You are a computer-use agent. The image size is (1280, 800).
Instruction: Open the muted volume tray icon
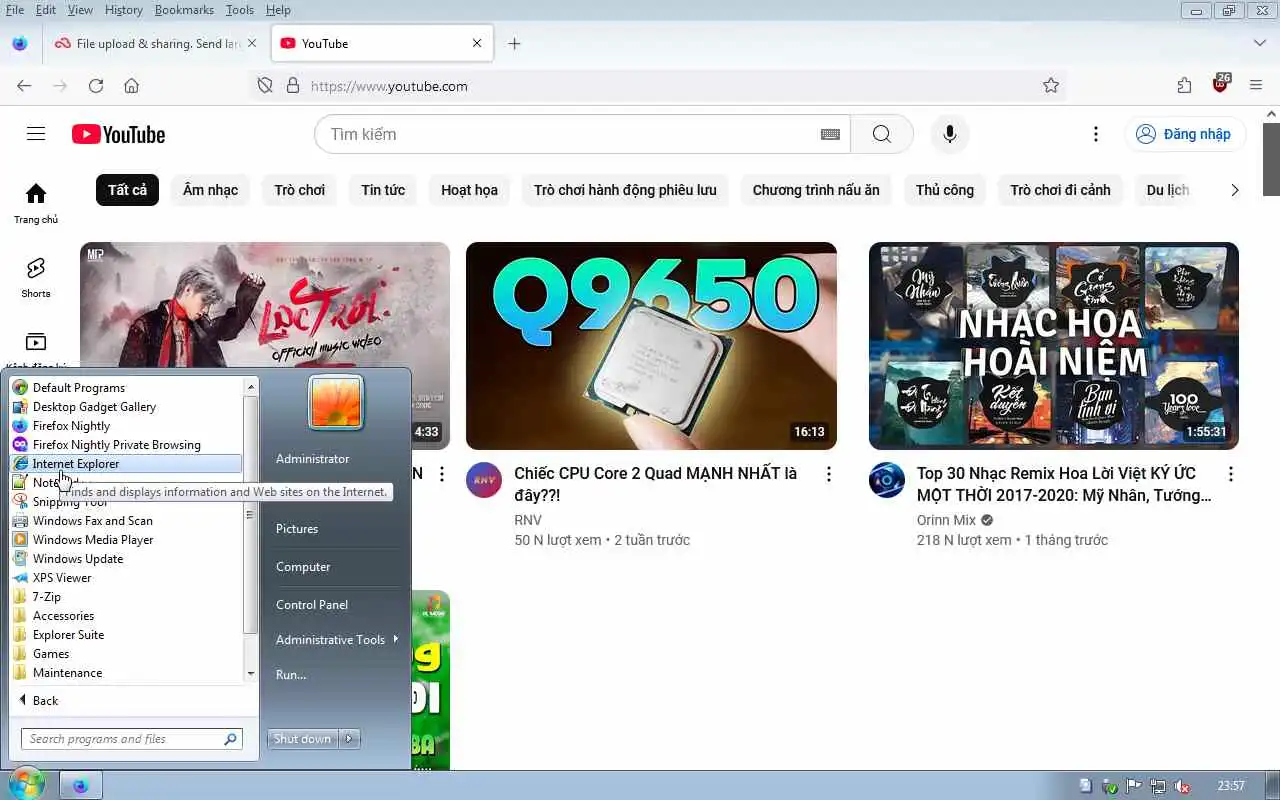(1182, 786)
